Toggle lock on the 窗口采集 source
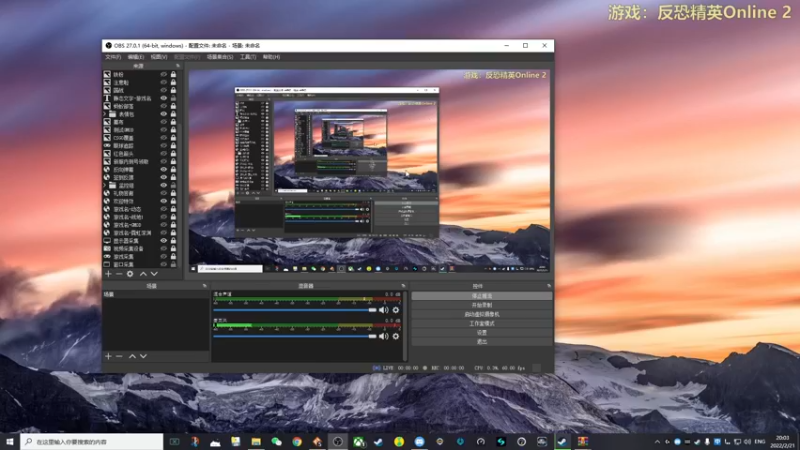Screen dimensions: 800x450 point(173,264)
